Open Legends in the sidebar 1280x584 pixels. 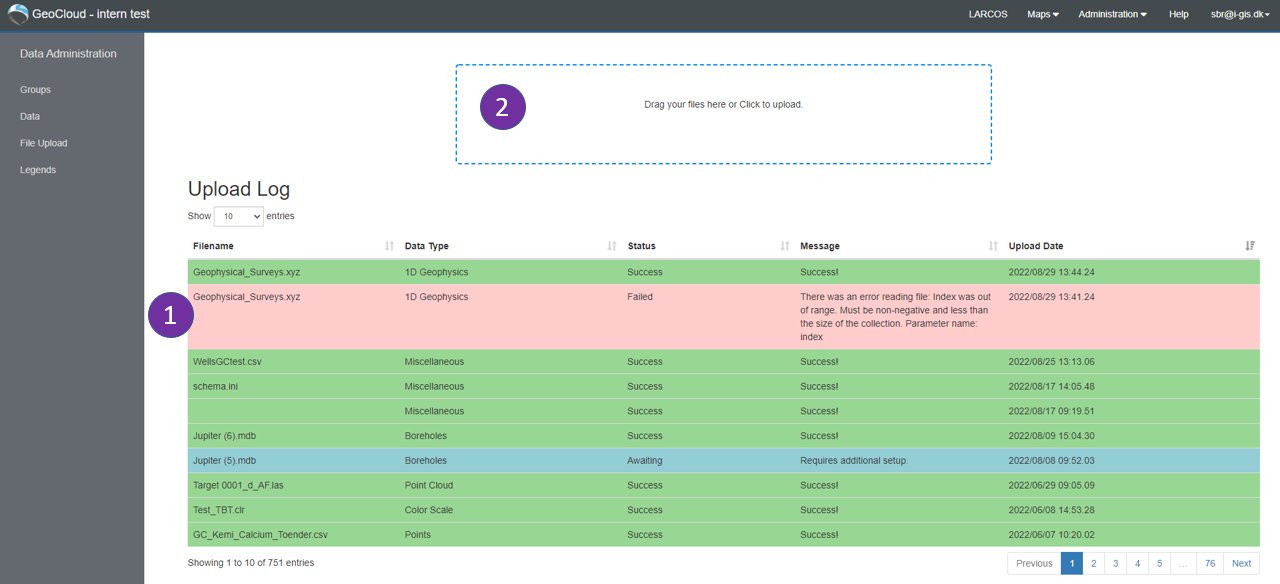(38, 170)
